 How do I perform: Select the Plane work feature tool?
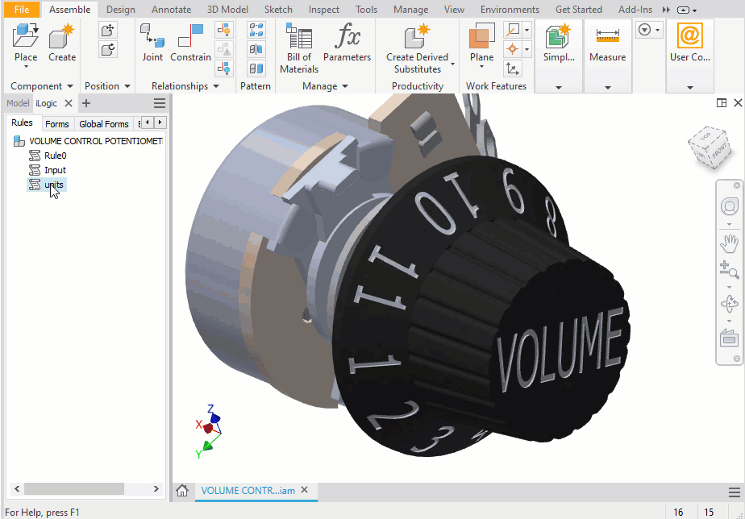tap(481, 38)
